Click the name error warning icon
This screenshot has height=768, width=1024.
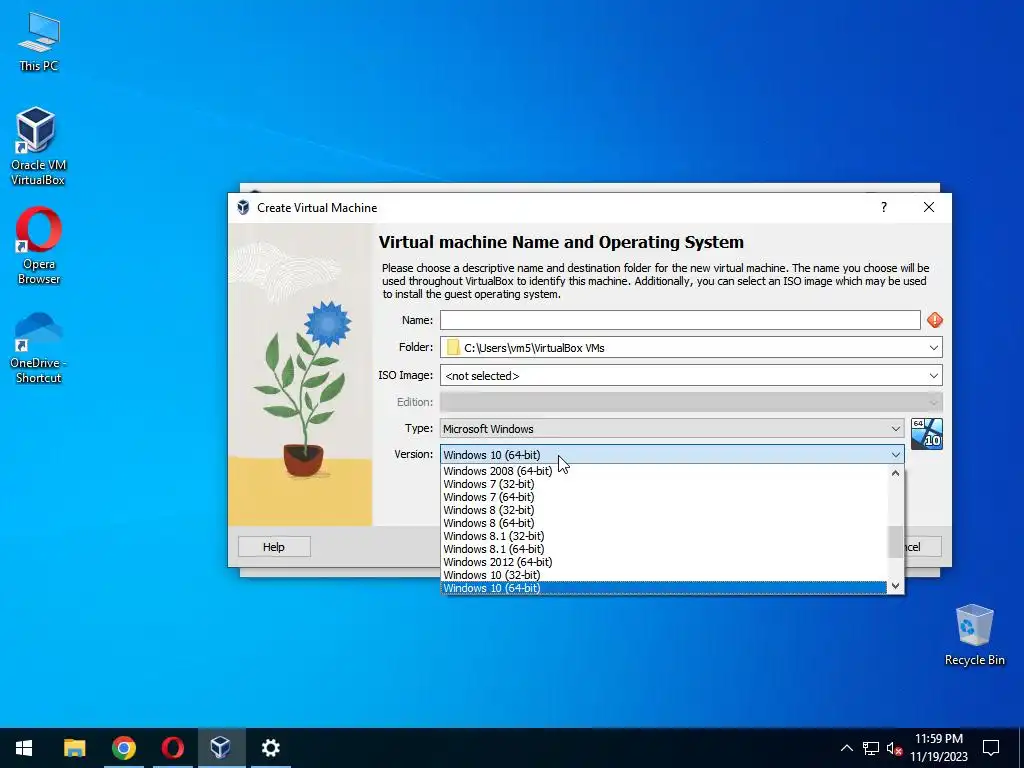tap(935, 320)
